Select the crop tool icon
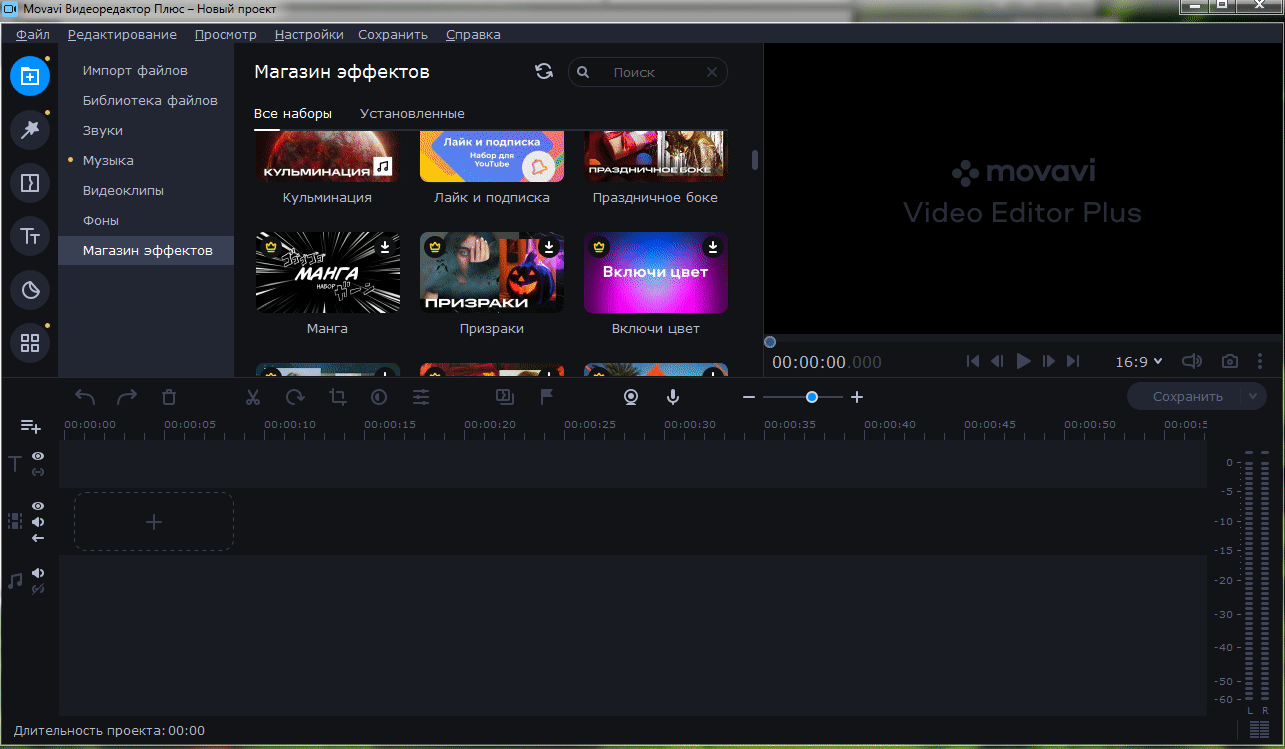The image size is (1285, 749). (x=337, y=397)
